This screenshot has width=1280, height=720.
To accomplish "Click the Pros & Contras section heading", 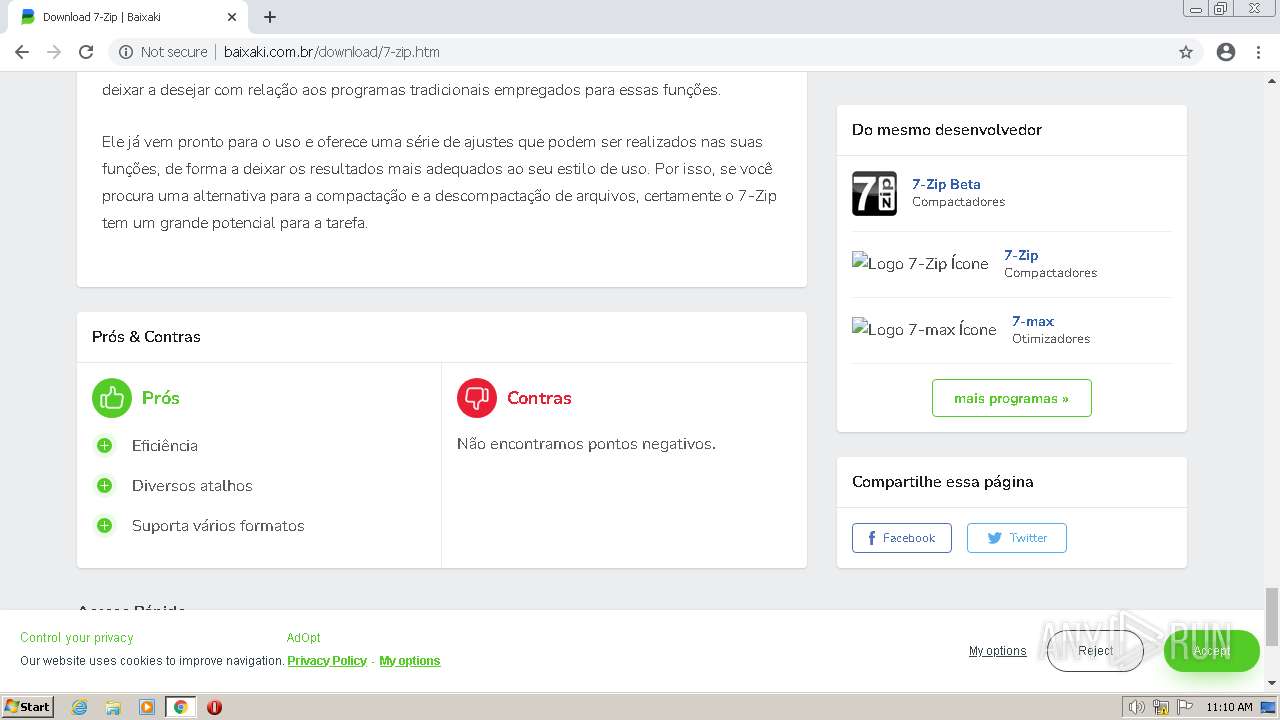I will click(x=146, y=337).
